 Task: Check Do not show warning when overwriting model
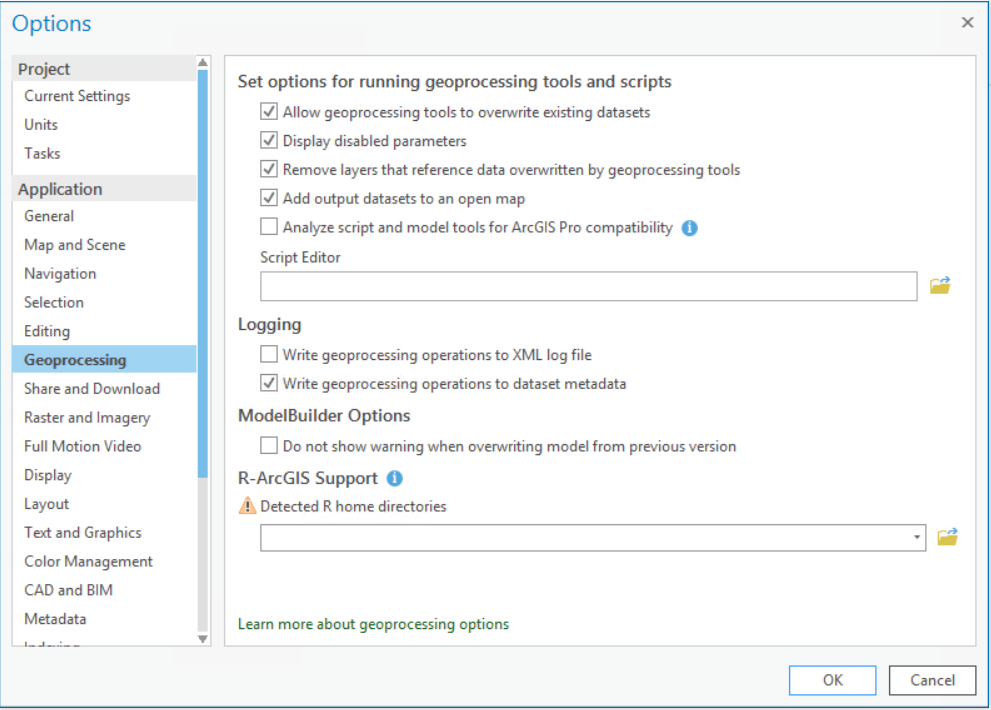click(269, 446)
